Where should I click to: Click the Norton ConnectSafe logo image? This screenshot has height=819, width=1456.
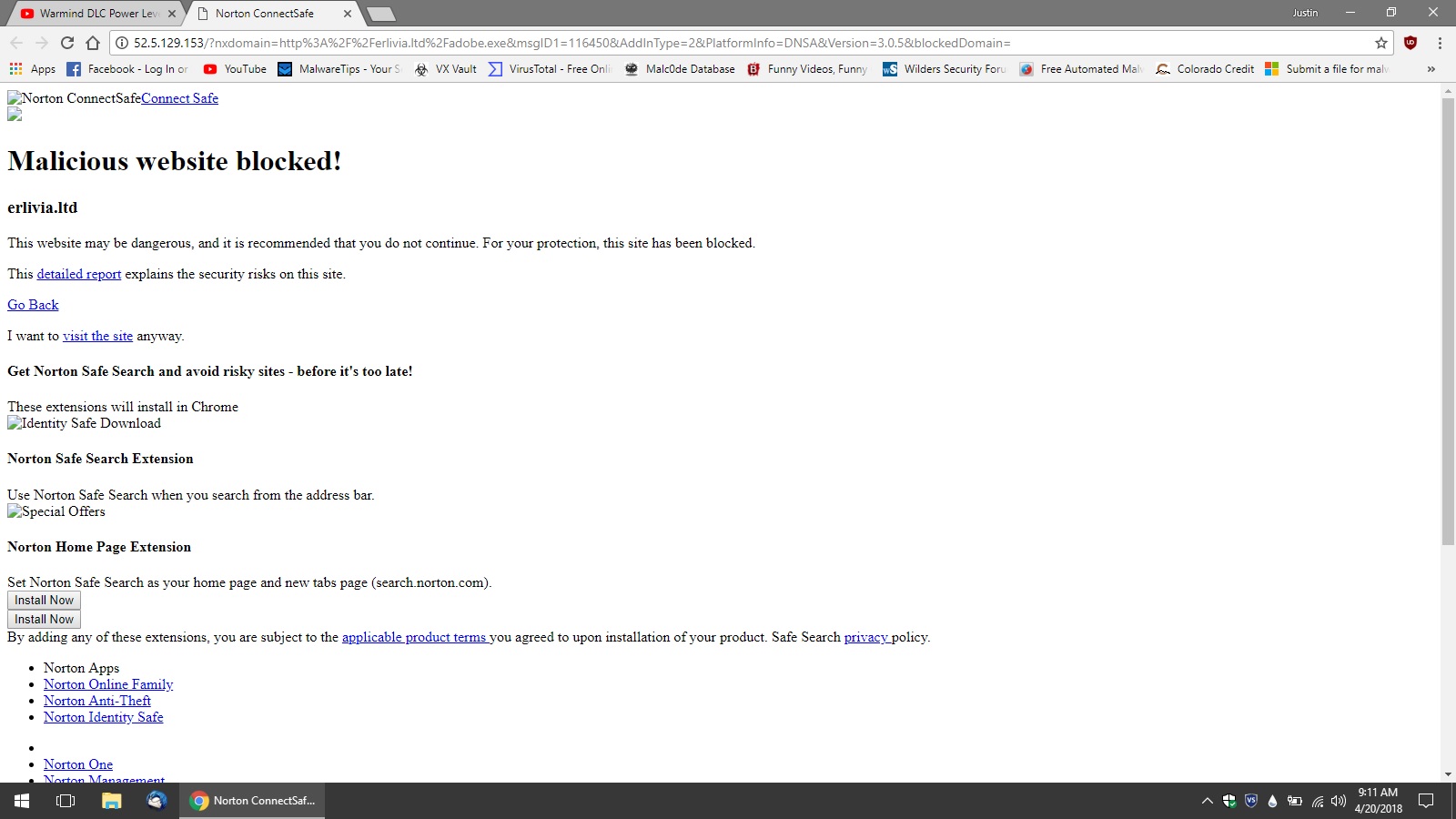74,98
